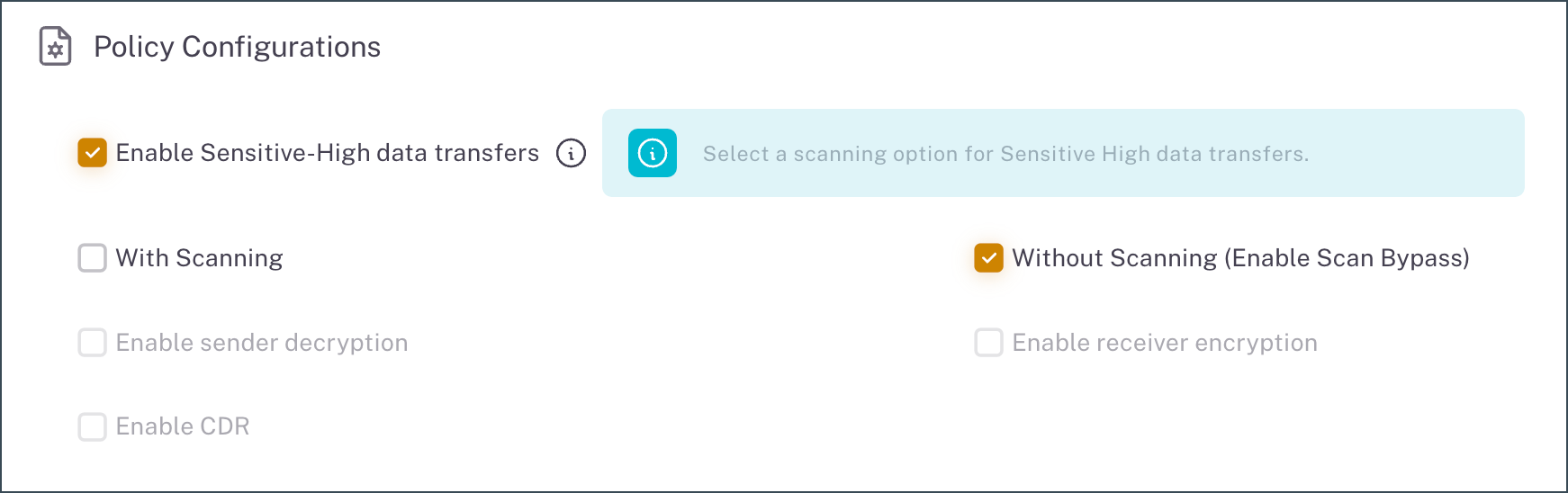The image size is (1568, 493).
Task: Click info icon beside Sensitive-High data transfers
Action: [x=571, y=154]
